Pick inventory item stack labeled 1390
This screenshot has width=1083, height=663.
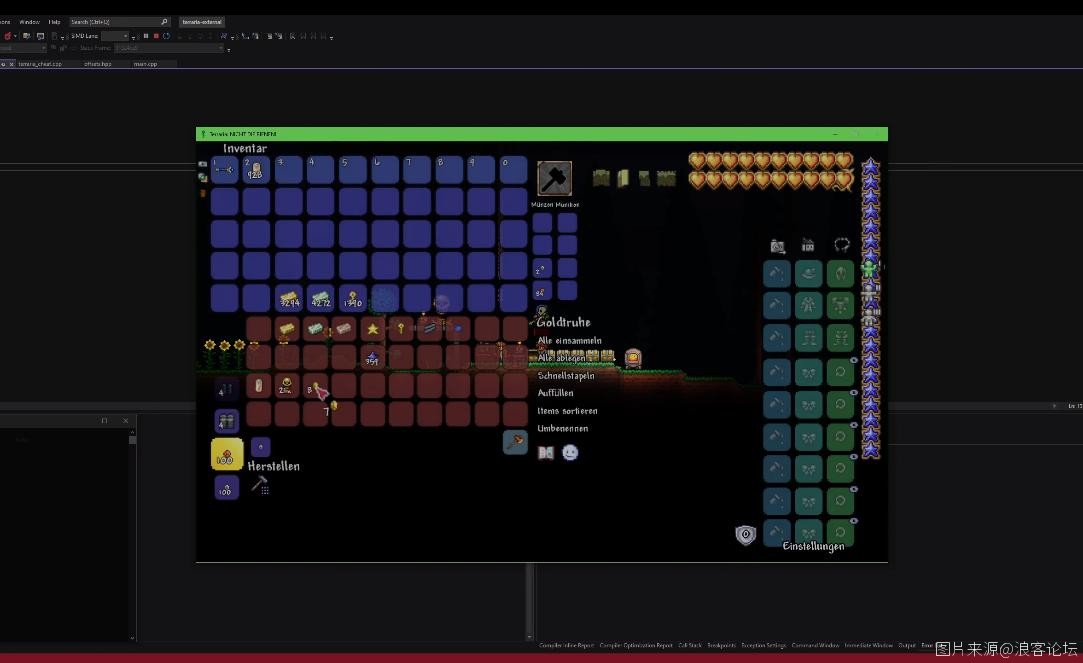click(352, 298)
